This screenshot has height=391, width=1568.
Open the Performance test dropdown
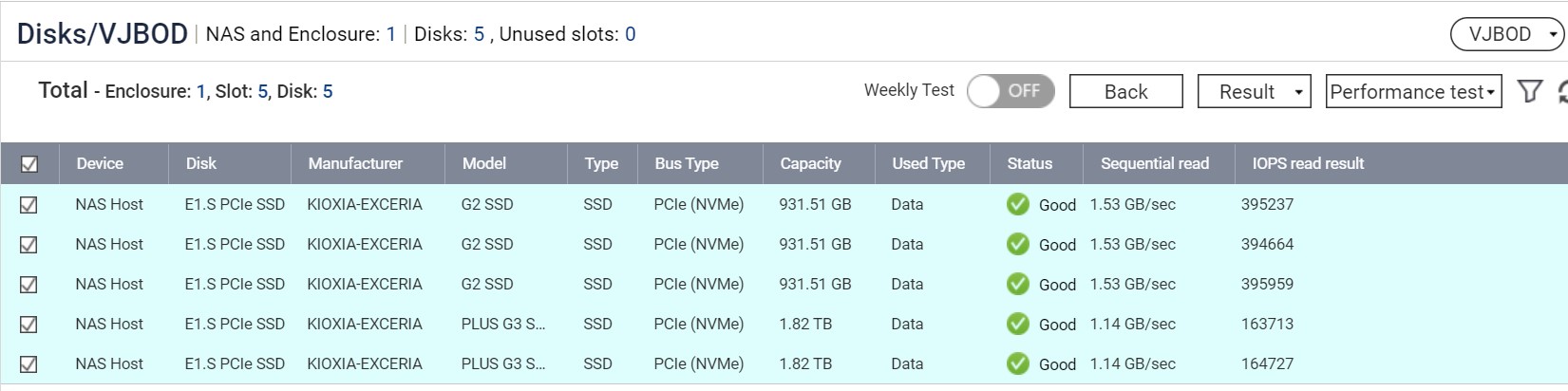(x=1412, y=92)
